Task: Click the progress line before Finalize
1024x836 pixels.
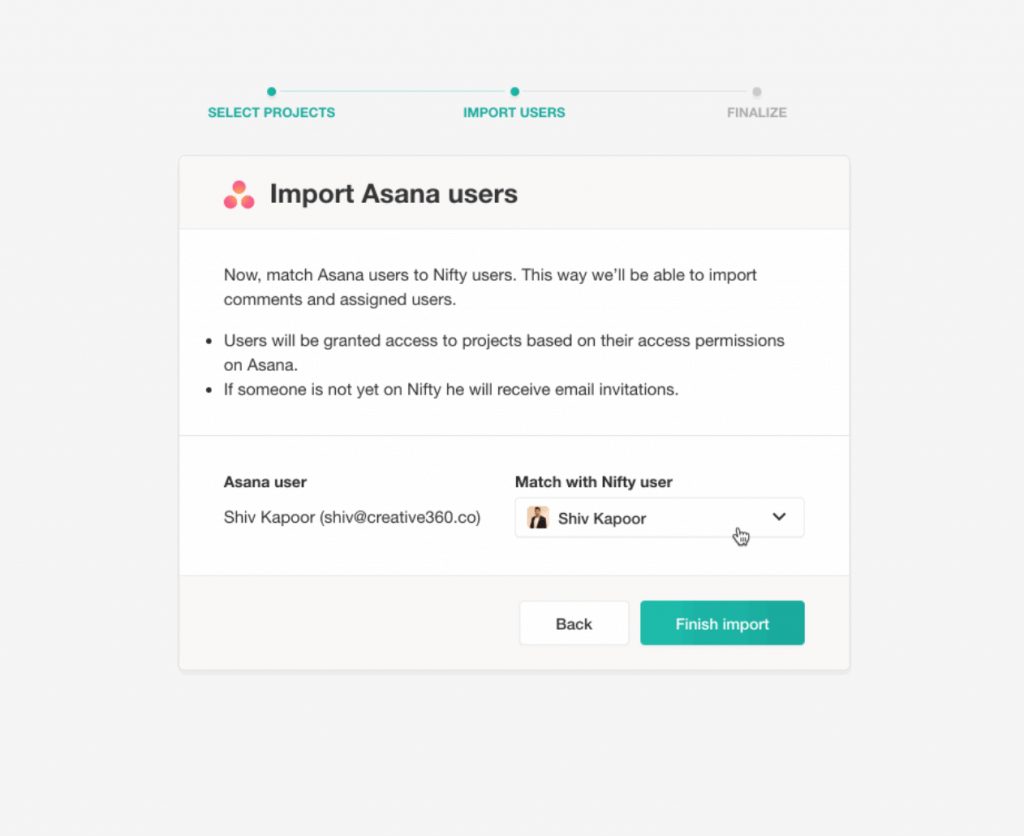Action: (x=635, y=91)
